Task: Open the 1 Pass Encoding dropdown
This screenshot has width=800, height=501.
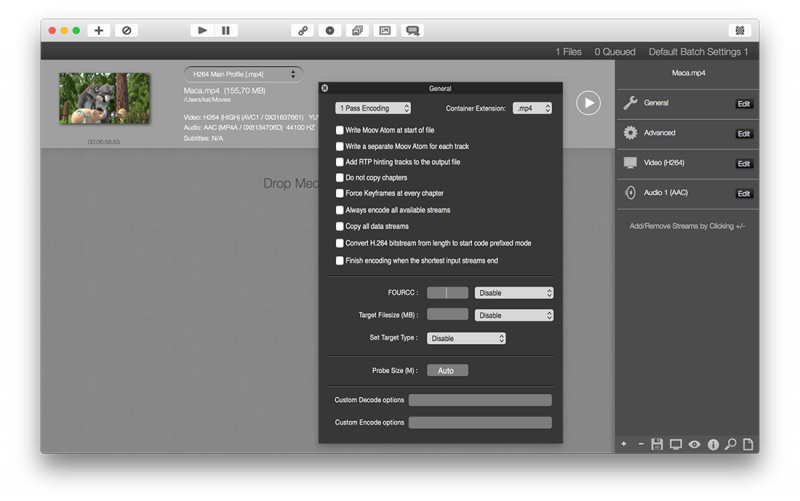Action: point(373,108)
